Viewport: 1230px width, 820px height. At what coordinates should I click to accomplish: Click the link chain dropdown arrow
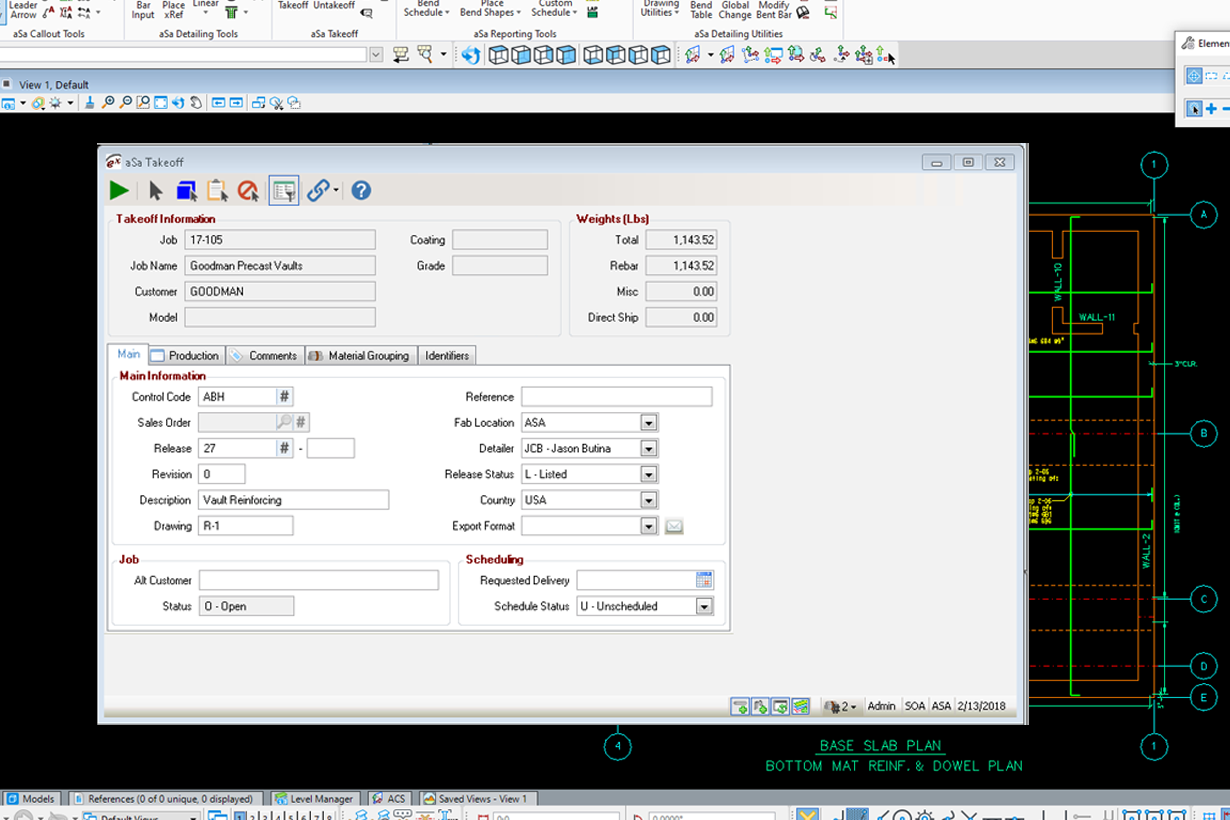tap(336, 190)
